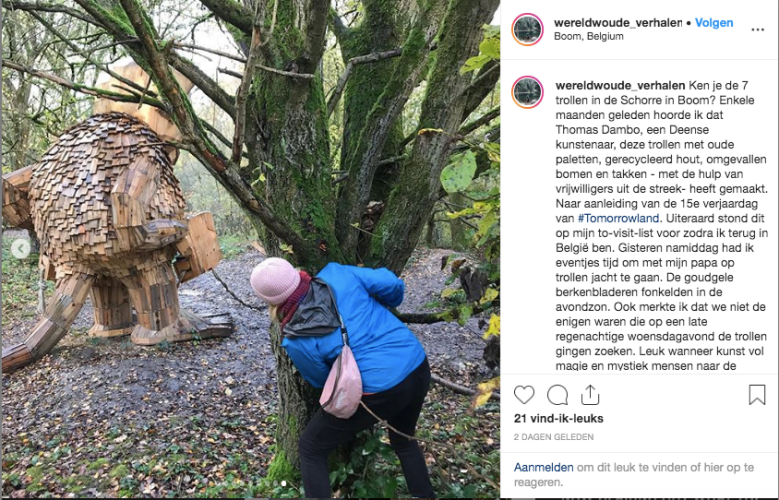The height and width of the screenshot is (500, 779).
Task: Save post with the bookmark icon
Action: (x=757, y=395)
